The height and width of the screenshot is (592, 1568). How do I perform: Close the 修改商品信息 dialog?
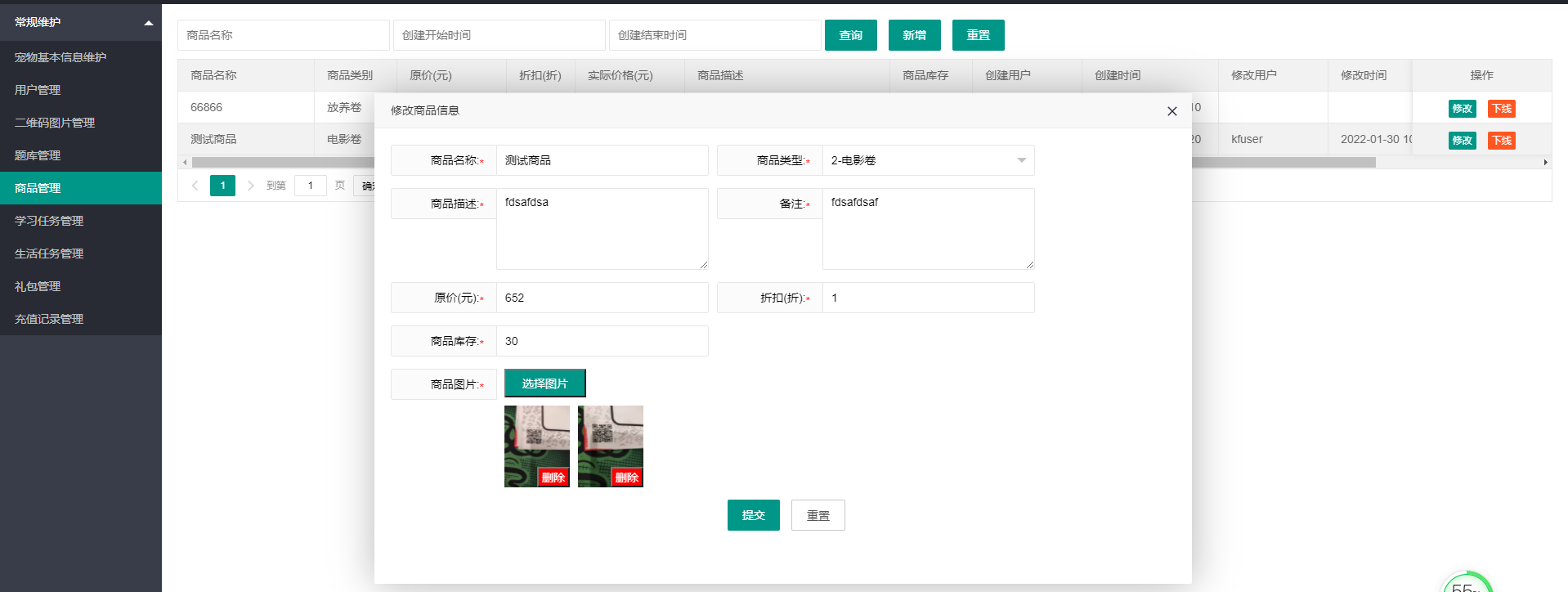pyautogui.click(x=1172, y=111)
